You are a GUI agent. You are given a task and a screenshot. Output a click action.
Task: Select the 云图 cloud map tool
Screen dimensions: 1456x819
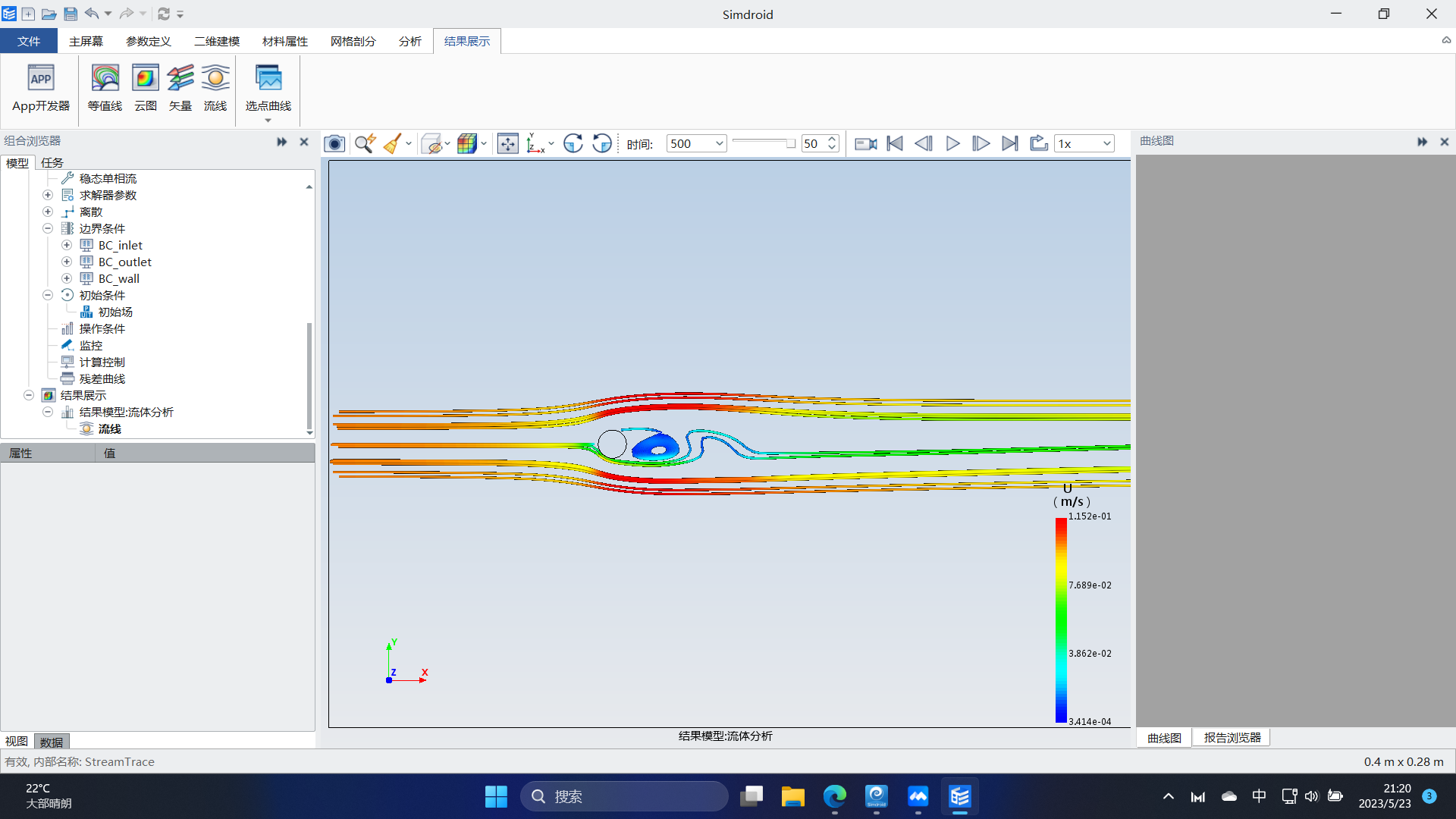click(146, 89)
